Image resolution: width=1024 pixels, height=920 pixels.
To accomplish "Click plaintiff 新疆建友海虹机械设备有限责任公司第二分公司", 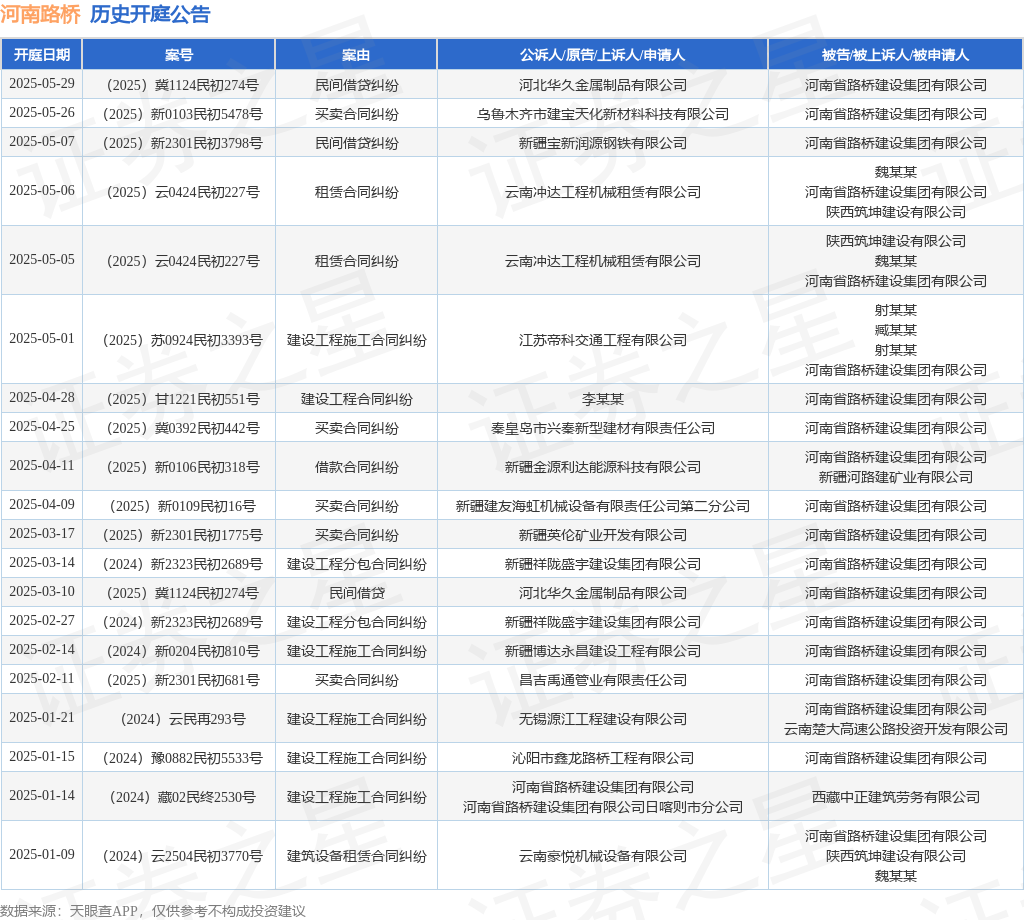I will (603, 506).
